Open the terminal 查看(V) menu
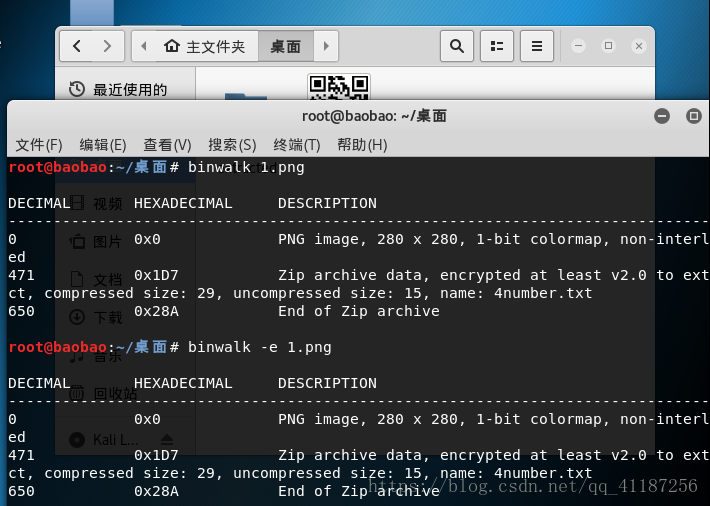Viewport: 710px width, 506px height. (x=167, y=145)
